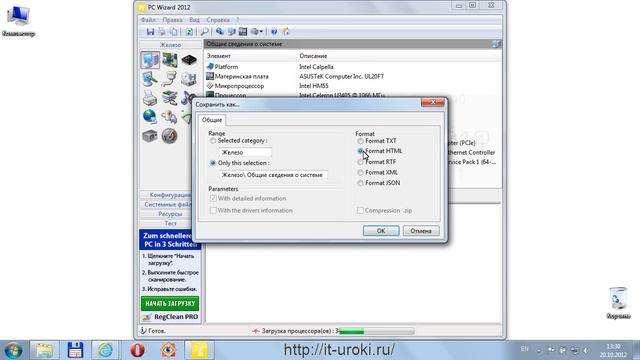Open the Вид menu
The width and height of the screenshot is (640, 360).
point(194,20)
